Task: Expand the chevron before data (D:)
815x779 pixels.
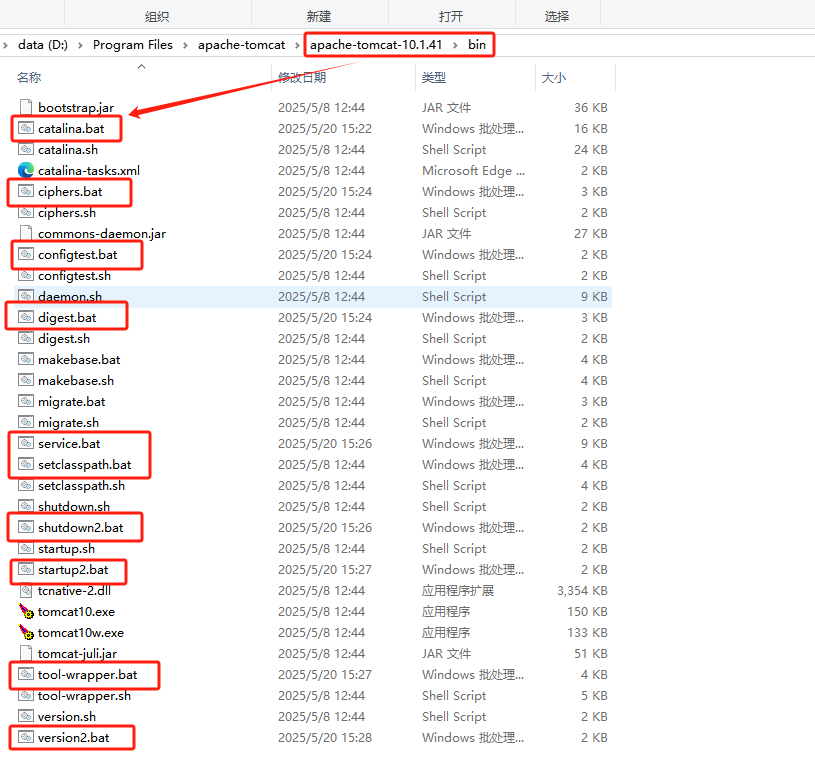Action: [x=5, y=45]
